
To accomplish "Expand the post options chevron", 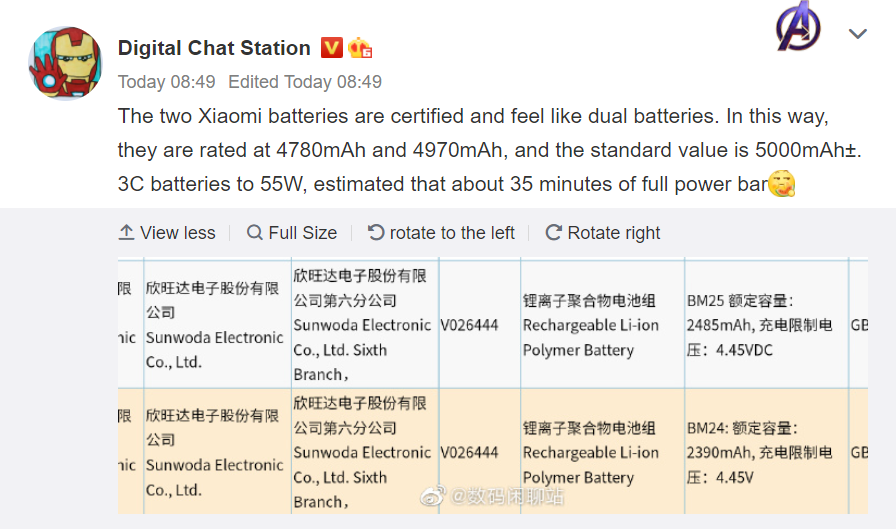I will click(x=857, y=34).
